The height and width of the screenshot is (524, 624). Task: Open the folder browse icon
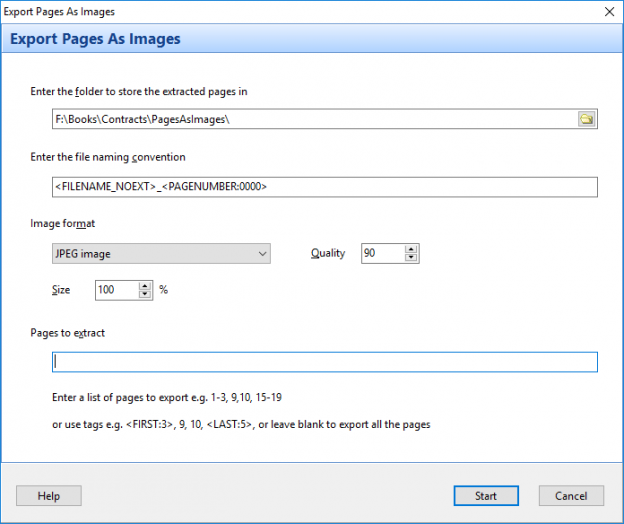coord(587,119)
